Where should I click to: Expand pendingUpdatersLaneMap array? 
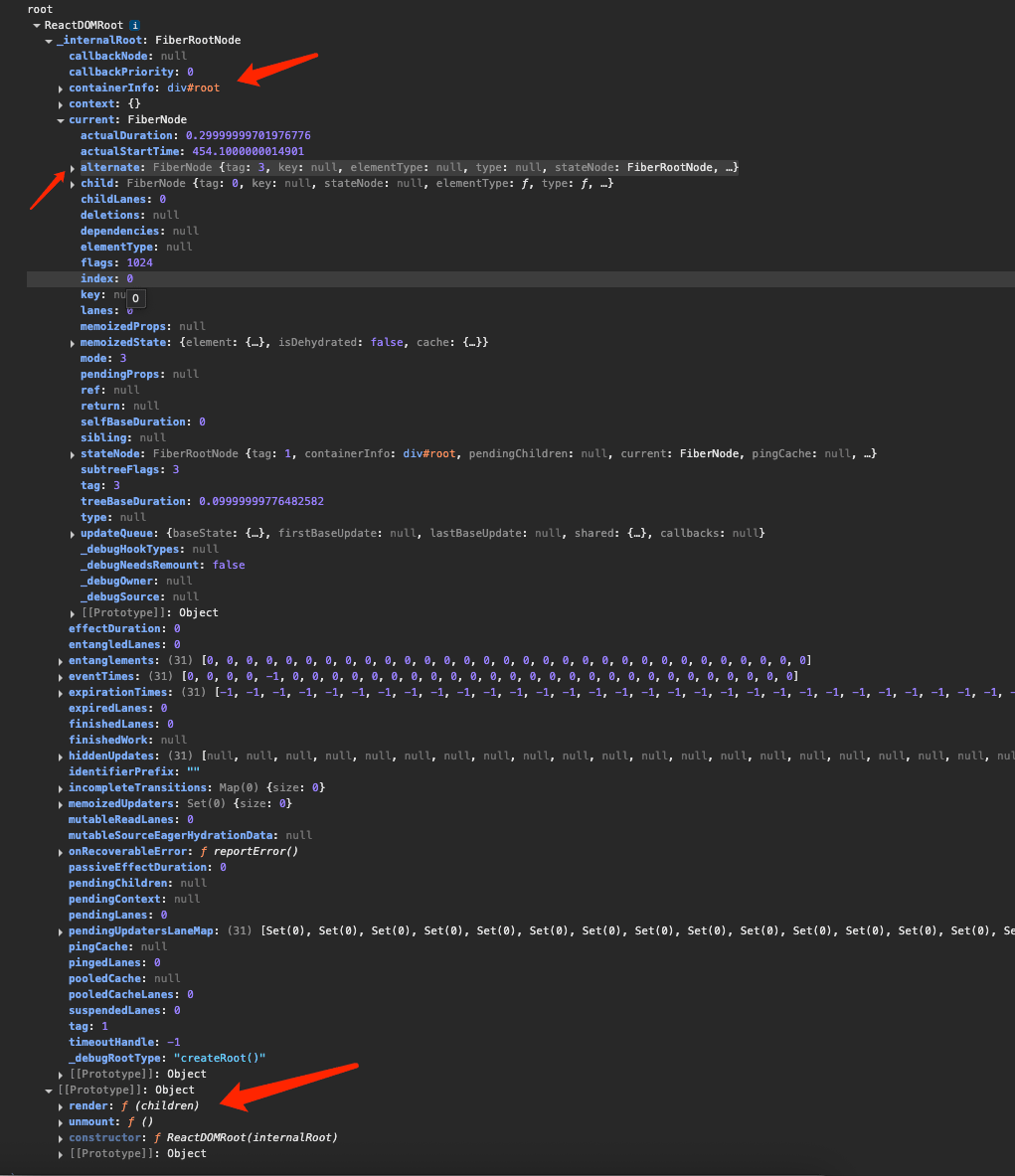(x=61, y=931)
